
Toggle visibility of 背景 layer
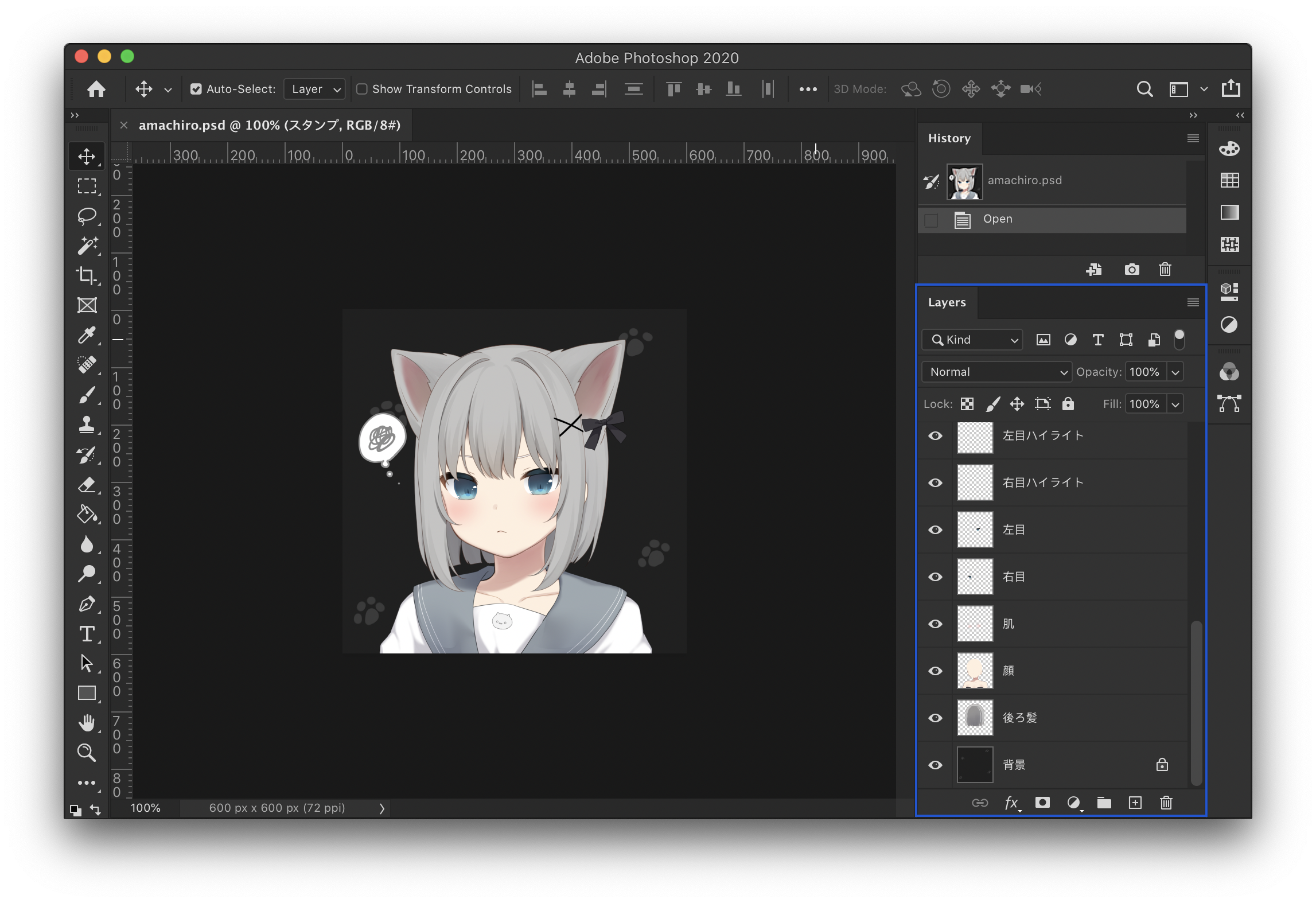click(x=935, y=764)
